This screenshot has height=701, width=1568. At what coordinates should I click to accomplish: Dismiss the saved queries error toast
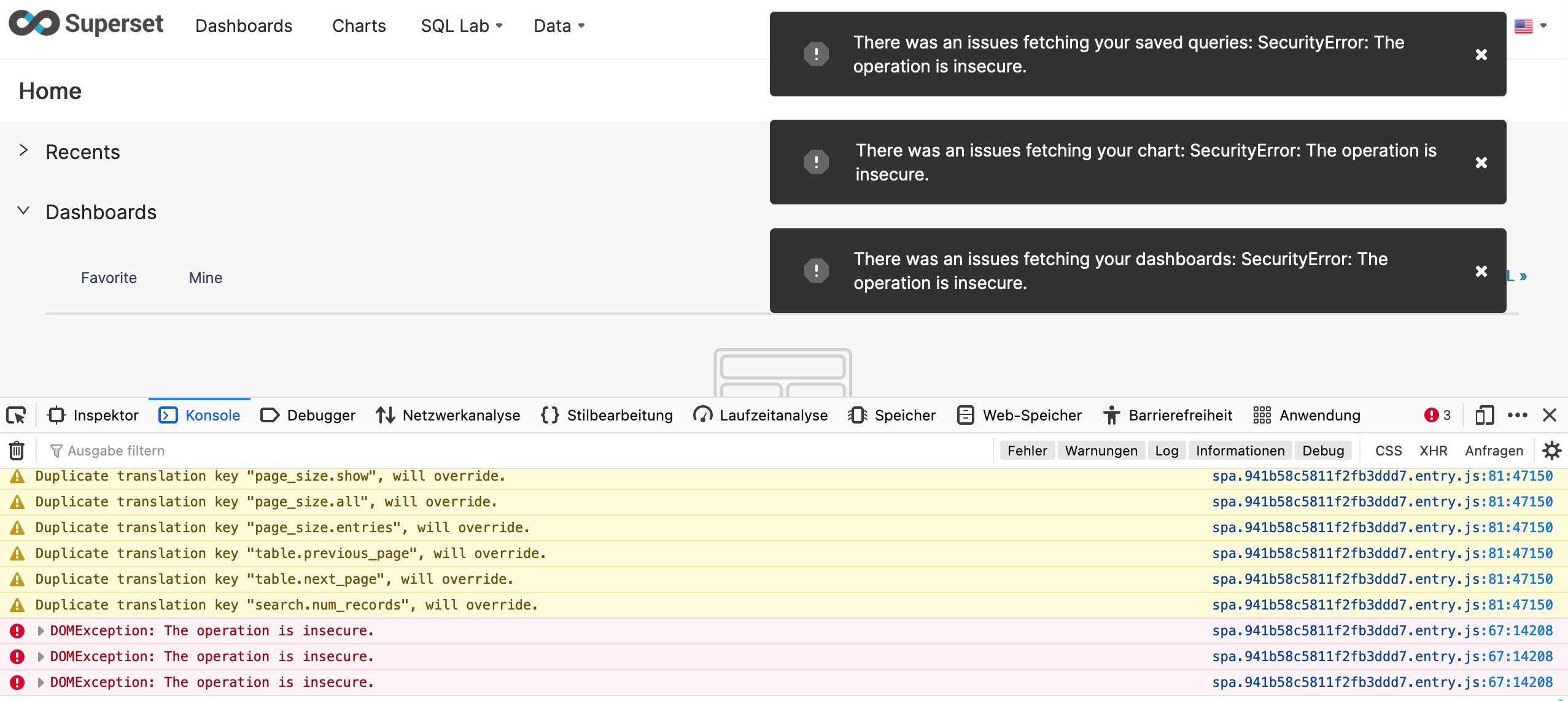(x=1481, y=55)
